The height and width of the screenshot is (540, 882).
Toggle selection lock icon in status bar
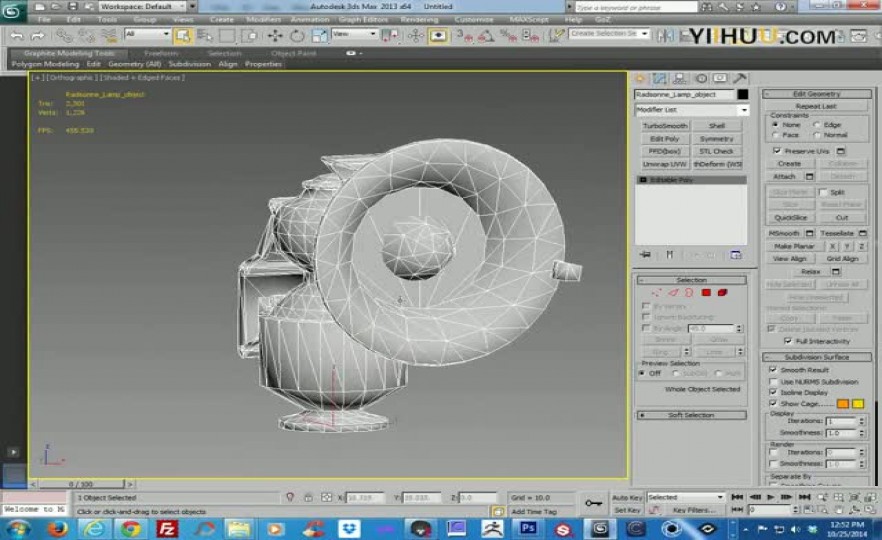pos(308,498)
